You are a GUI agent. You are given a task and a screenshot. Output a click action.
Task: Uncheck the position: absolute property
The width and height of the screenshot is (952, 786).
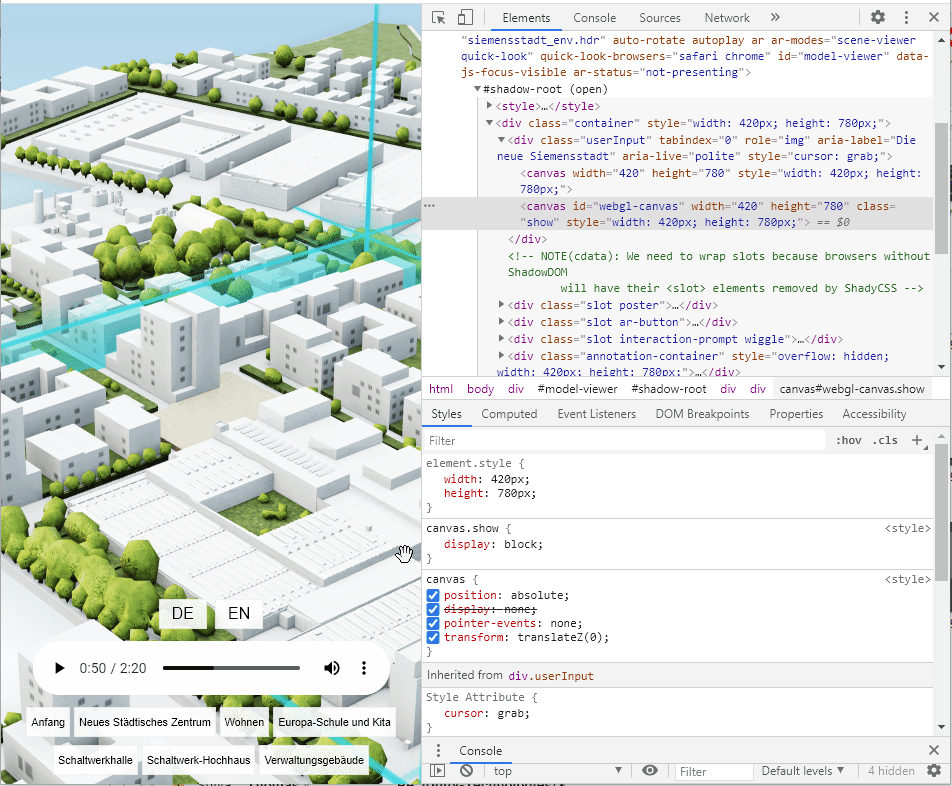tap(433, 595)
